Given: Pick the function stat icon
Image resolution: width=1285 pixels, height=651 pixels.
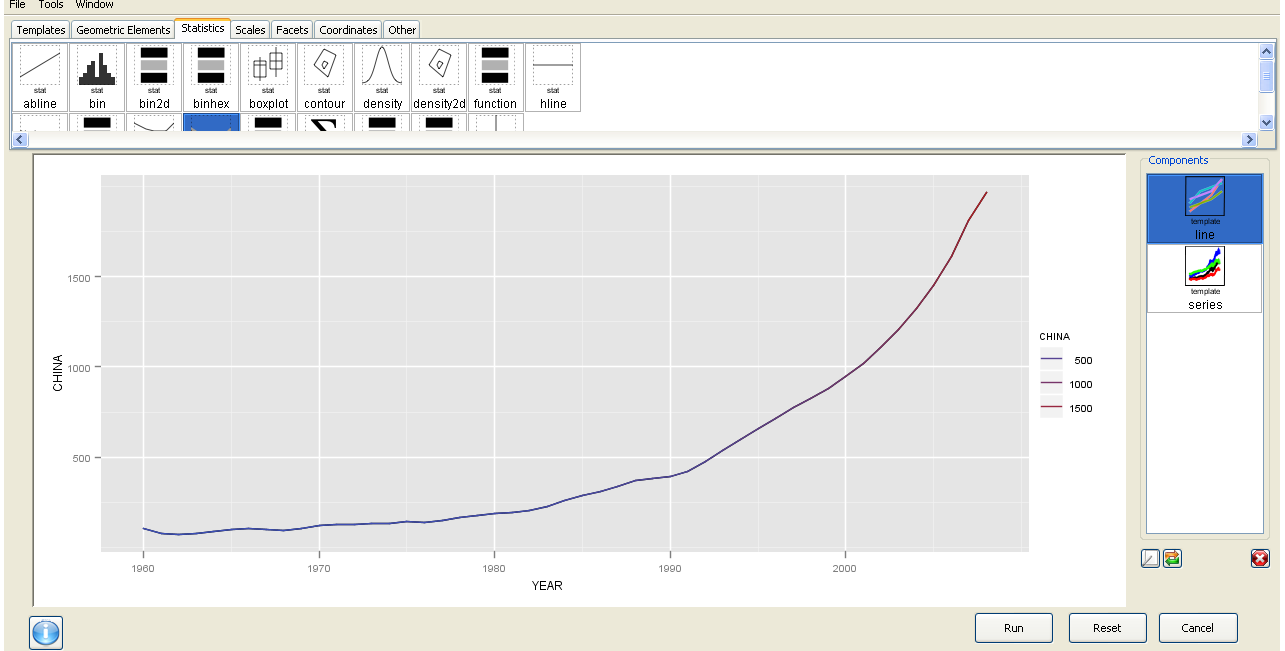Looking at the screenshot, I should (495, 76).
